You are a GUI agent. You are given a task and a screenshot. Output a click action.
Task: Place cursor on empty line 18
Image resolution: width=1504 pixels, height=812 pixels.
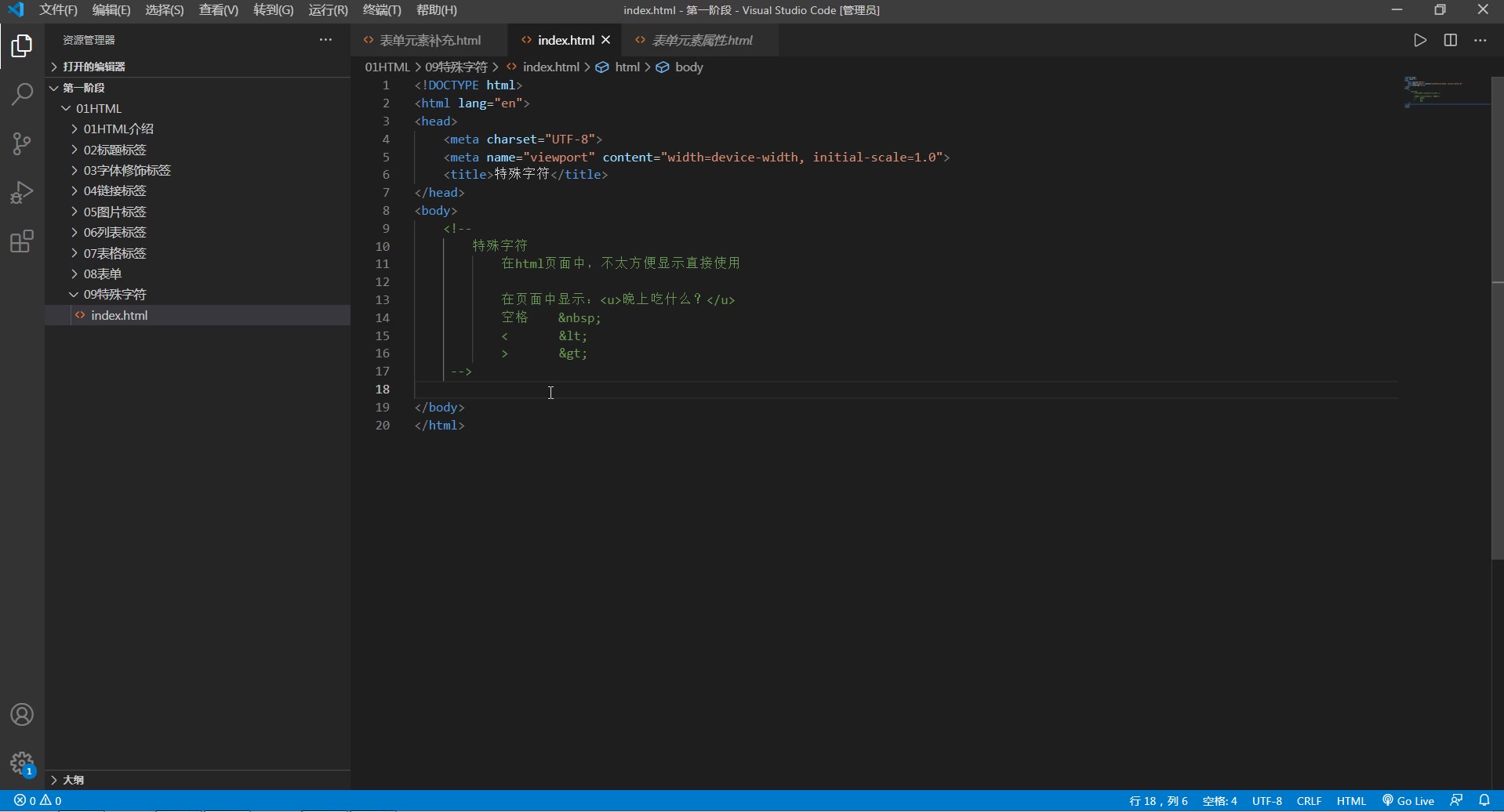[905, 390]
